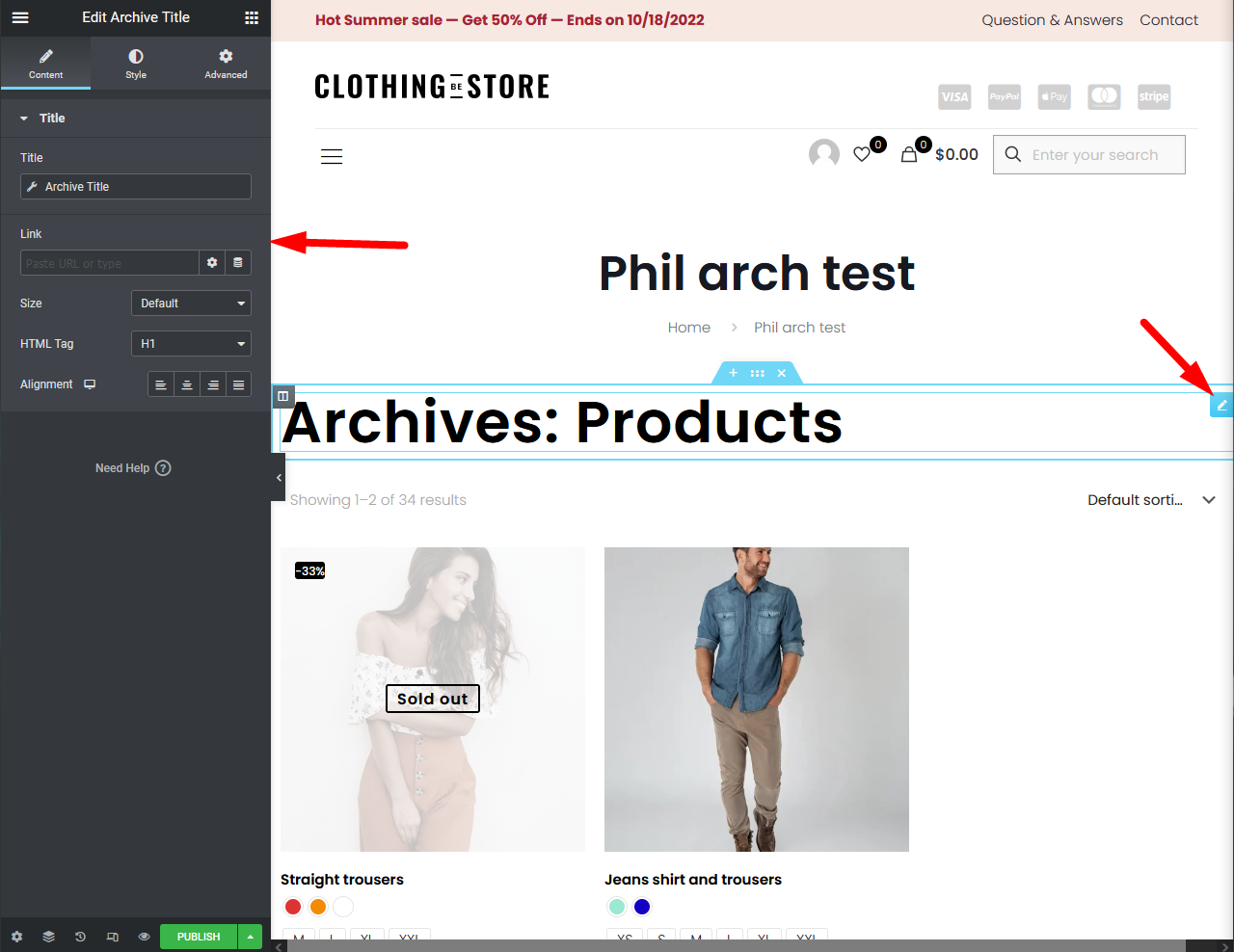1234x952 pixels.
Task: Click the Archive Title dynamic field
Action: 136,187
